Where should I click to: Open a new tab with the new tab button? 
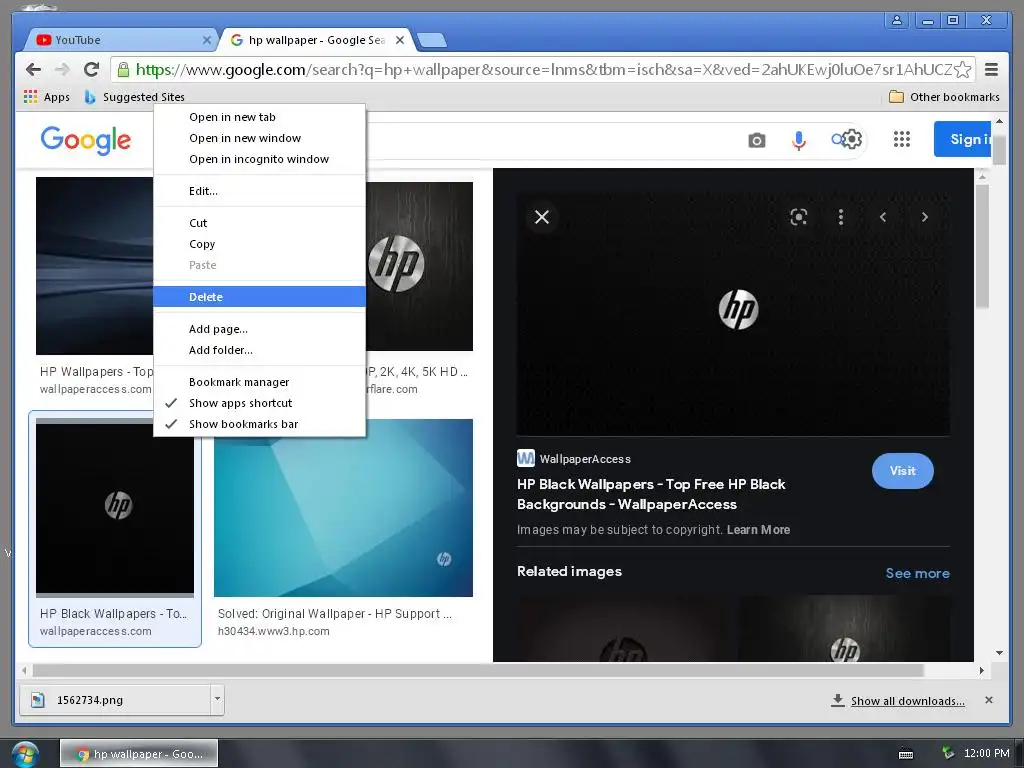(432, 40)
